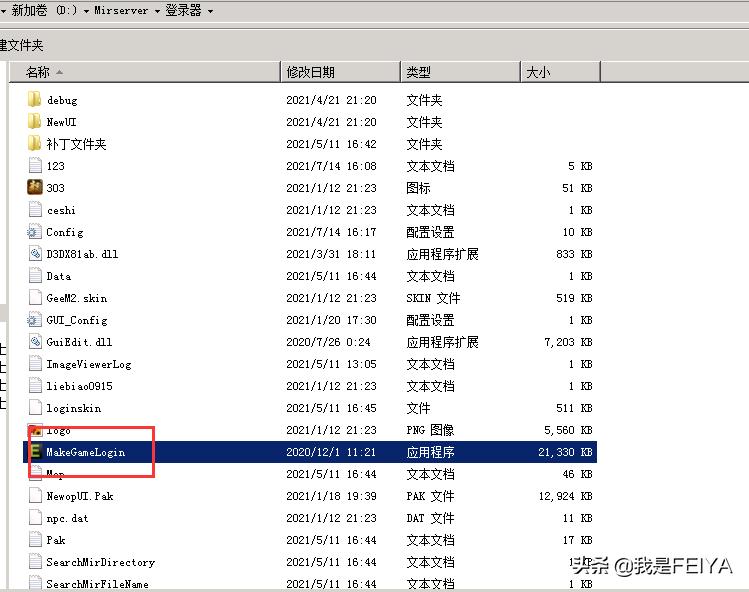The image size is (749, 592).
Task: Click the file name 303
Action: tap(55, 188)
